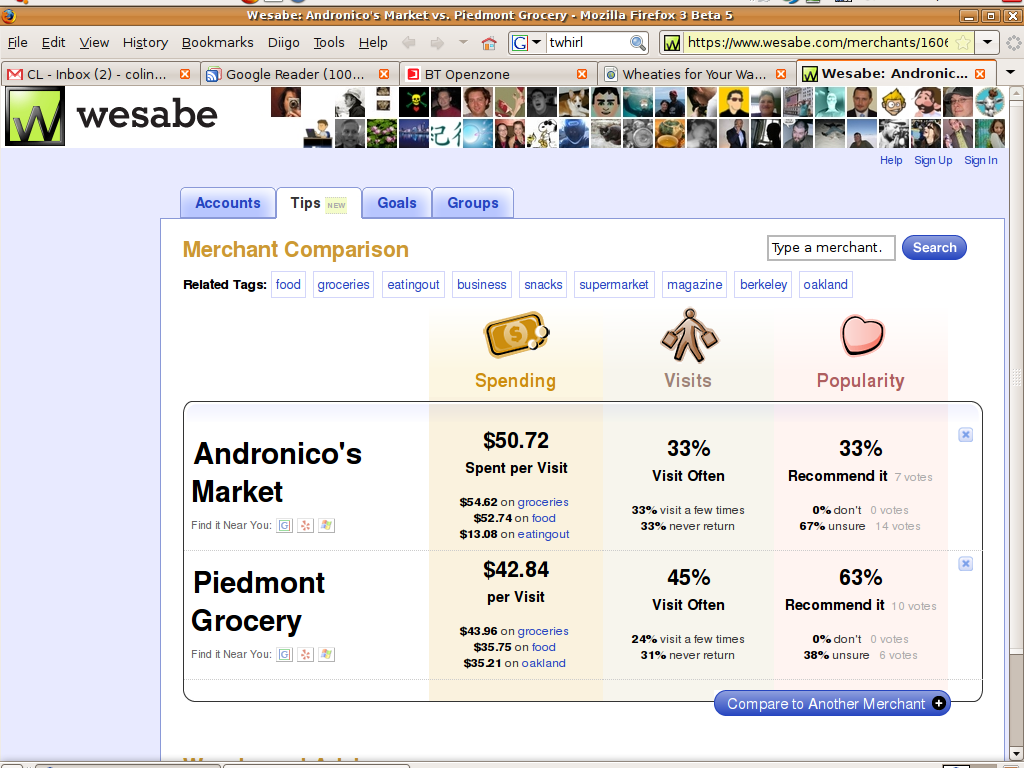The width and height of the screenshot is (1024, 768).
Task: Open Yelp lookup for Andronico's Market
Action: [306, 525]
